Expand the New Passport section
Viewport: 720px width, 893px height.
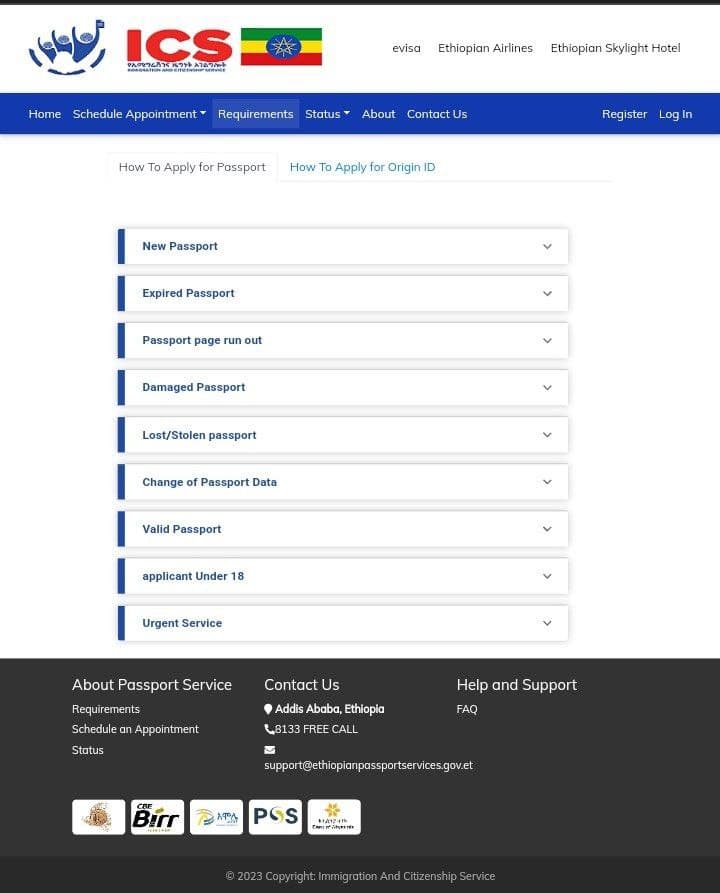(343, 247)
